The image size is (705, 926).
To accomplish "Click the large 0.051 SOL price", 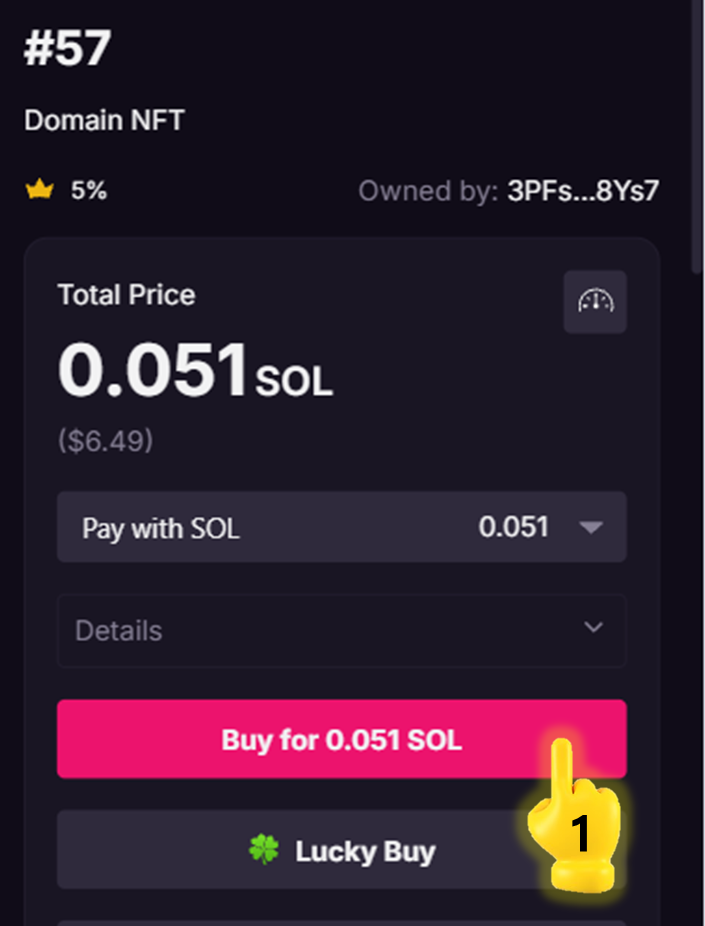I will [x=195, y=372].
